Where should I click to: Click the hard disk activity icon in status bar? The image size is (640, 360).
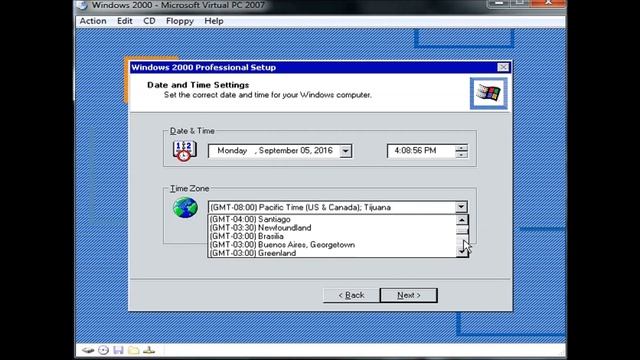88,350
